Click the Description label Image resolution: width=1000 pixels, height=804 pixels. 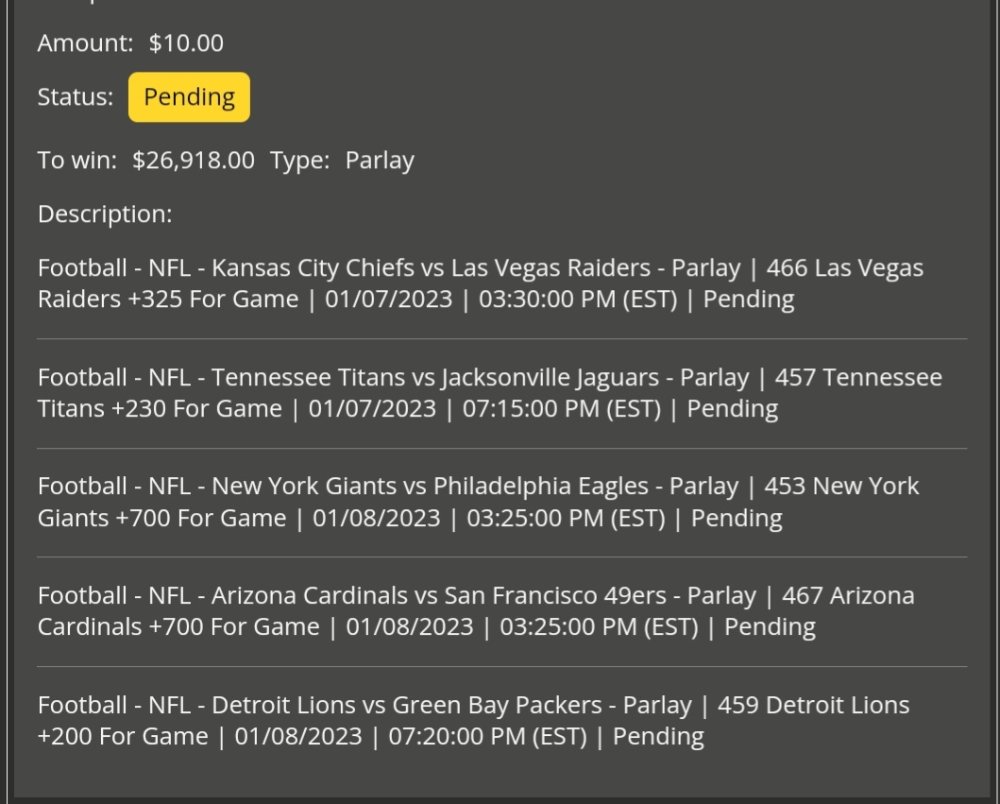(x=105, y=214)
